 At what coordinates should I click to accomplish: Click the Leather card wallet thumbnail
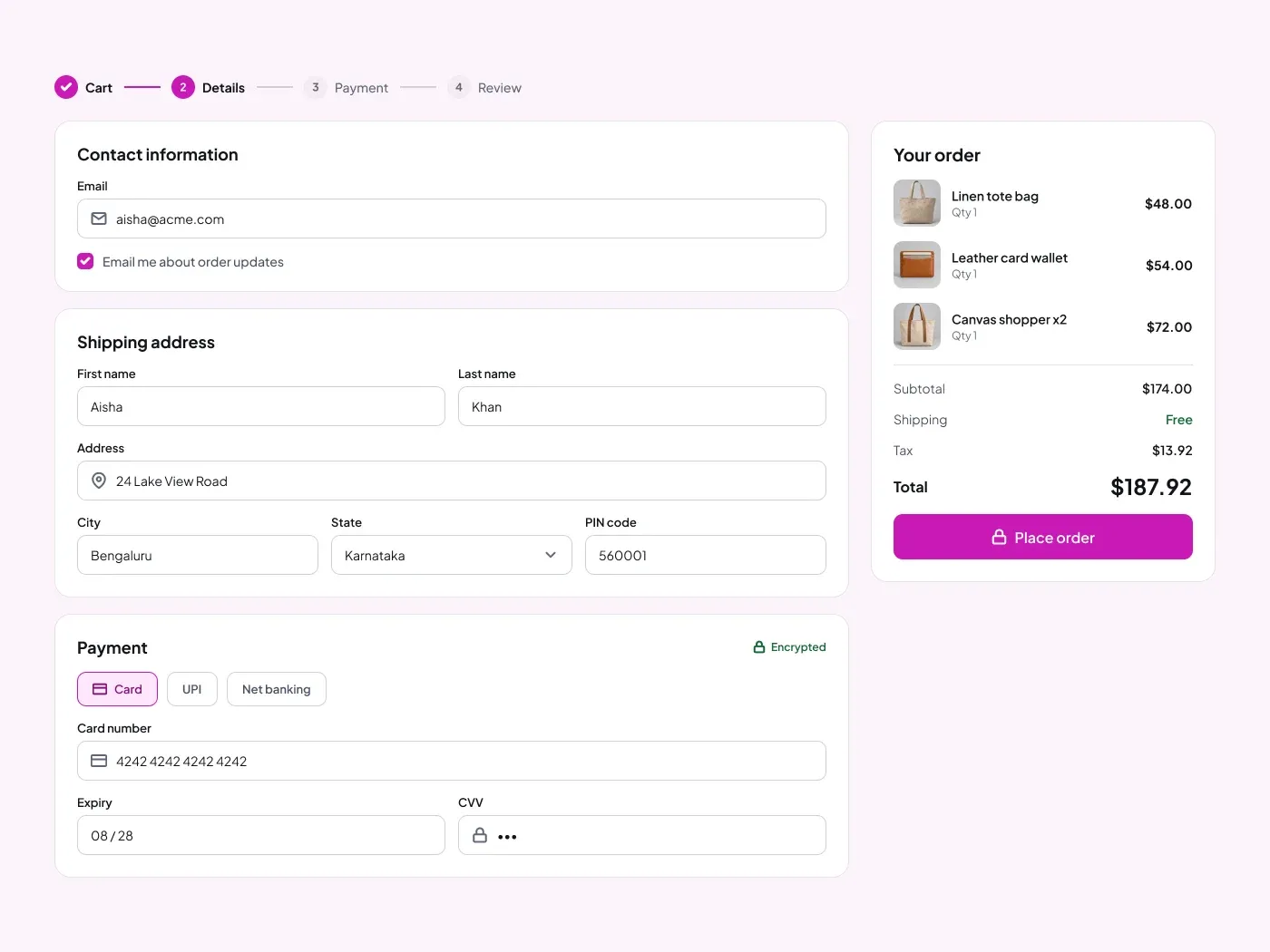coord(917,265)
